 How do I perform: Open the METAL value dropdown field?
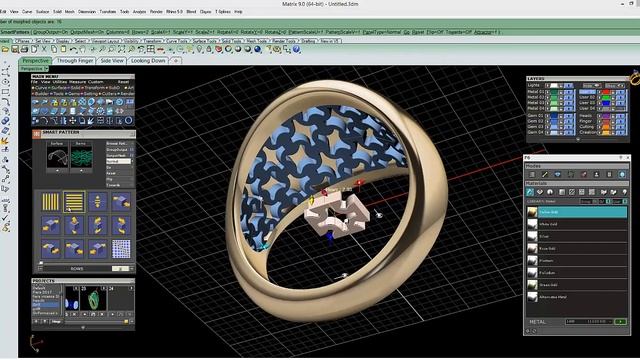[x=589, y=322]
